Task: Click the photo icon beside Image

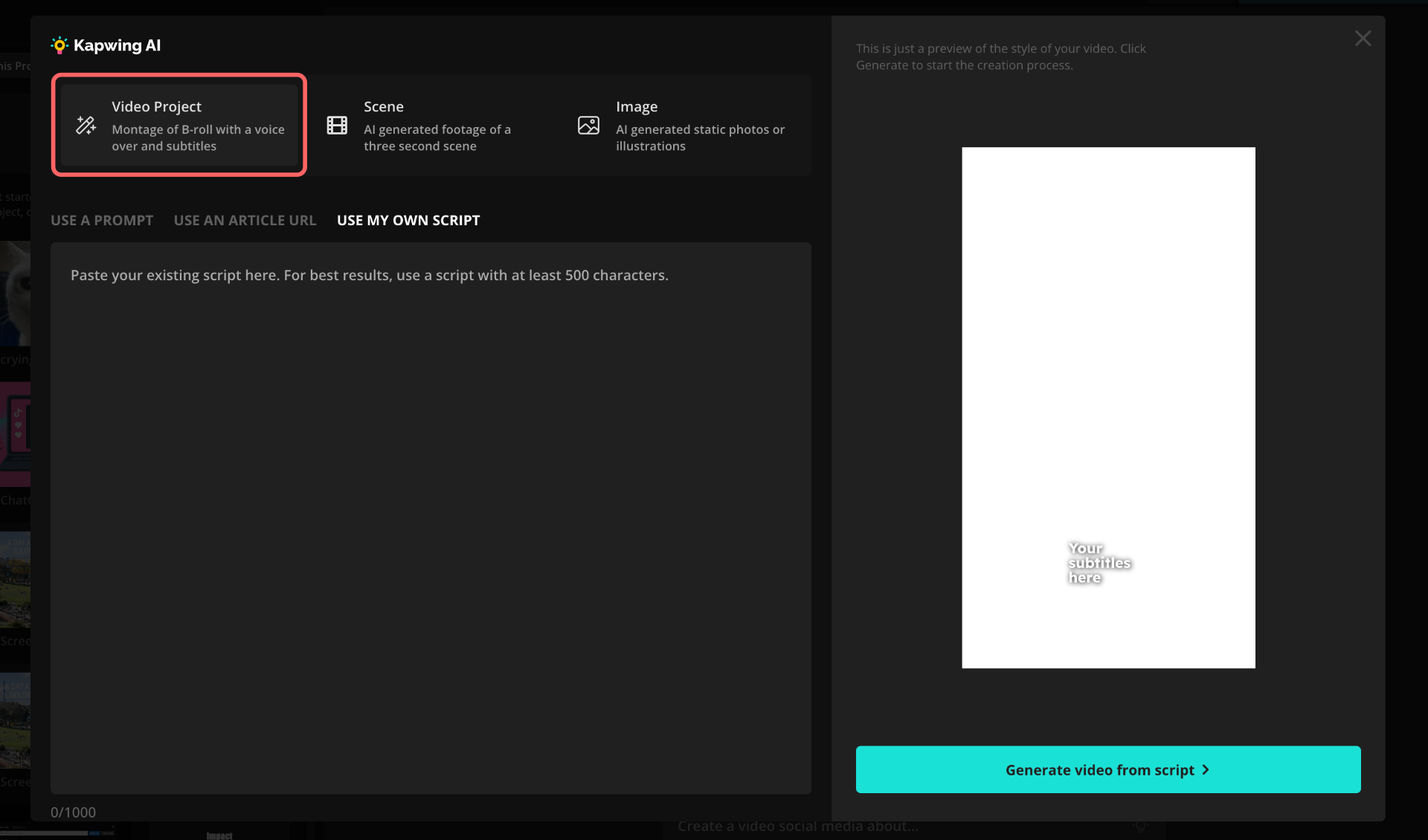Action: pyautogui.click(x=588, y=126)
